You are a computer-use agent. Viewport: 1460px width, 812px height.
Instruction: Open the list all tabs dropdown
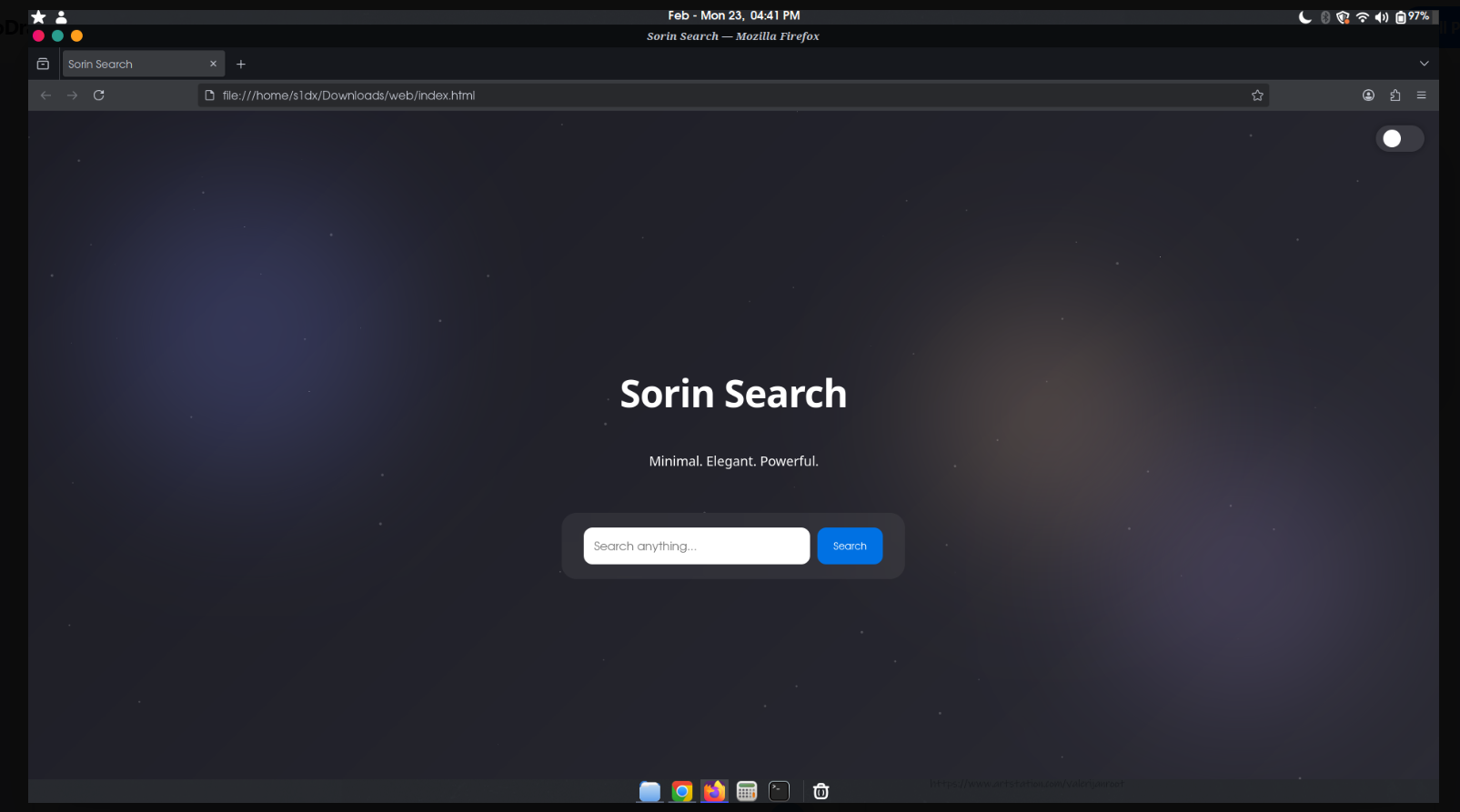click(x=1424, y=64)
